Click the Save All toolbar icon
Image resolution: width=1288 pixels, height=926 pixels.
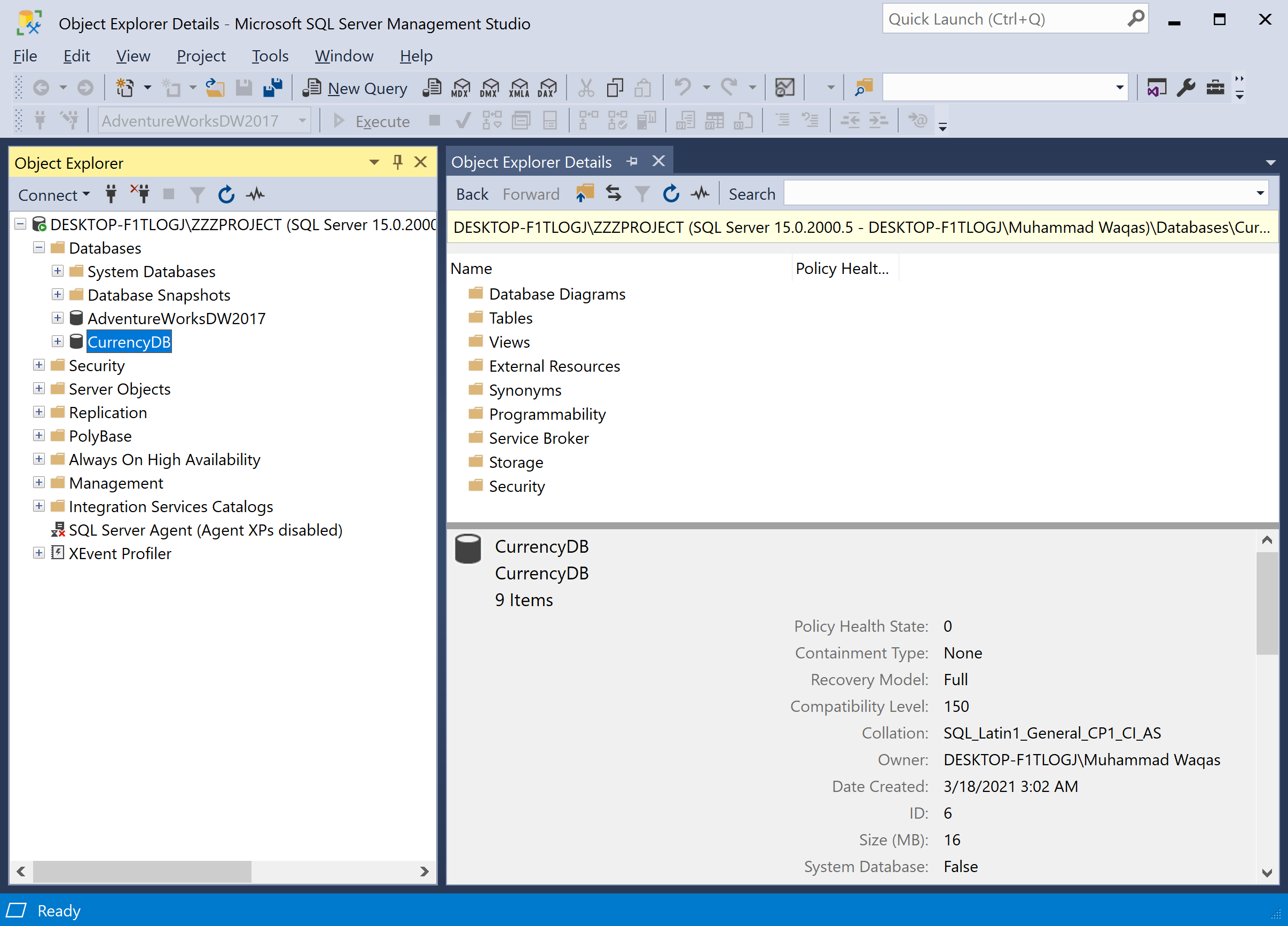click(x=273, y=88)
